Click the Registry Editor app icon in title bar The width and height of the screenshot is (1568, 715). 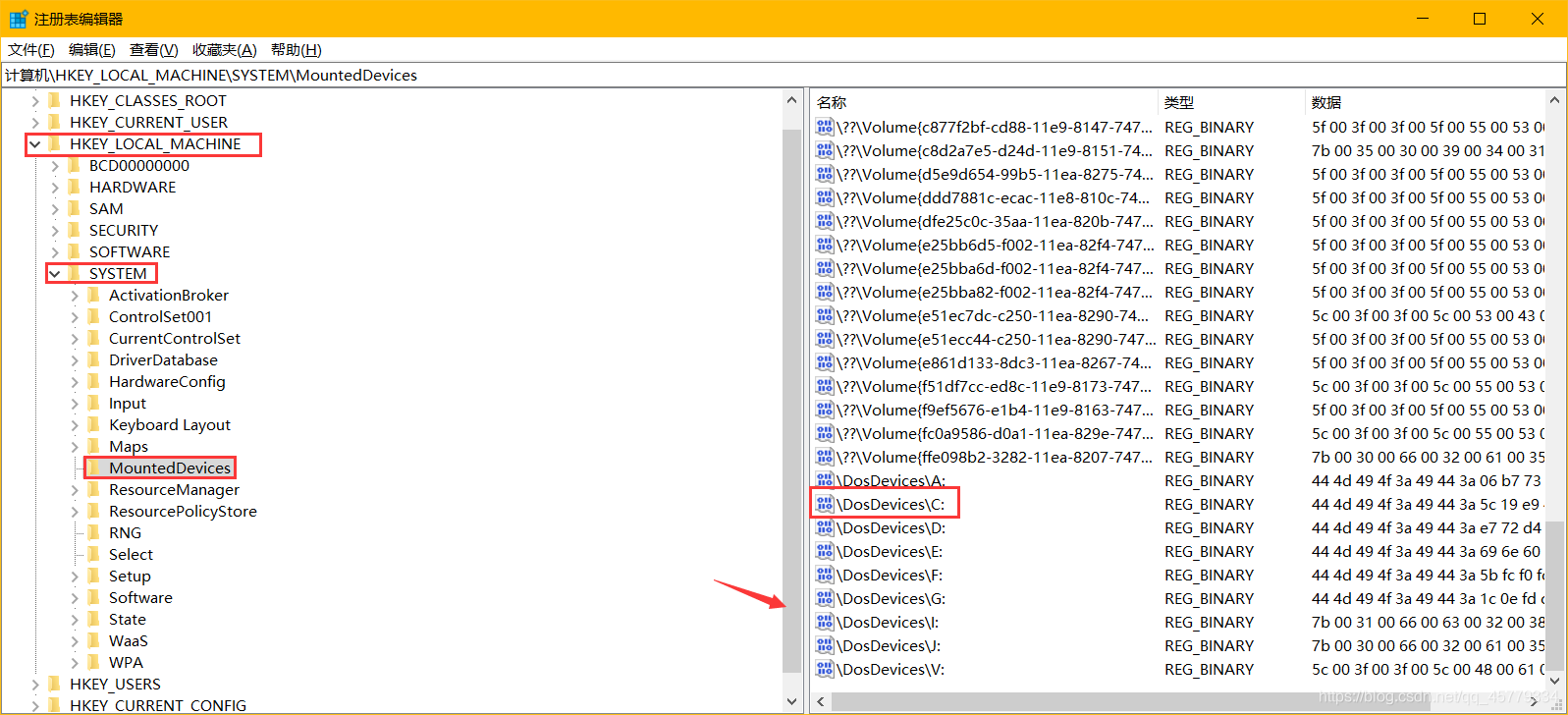(x=18, y=19)
